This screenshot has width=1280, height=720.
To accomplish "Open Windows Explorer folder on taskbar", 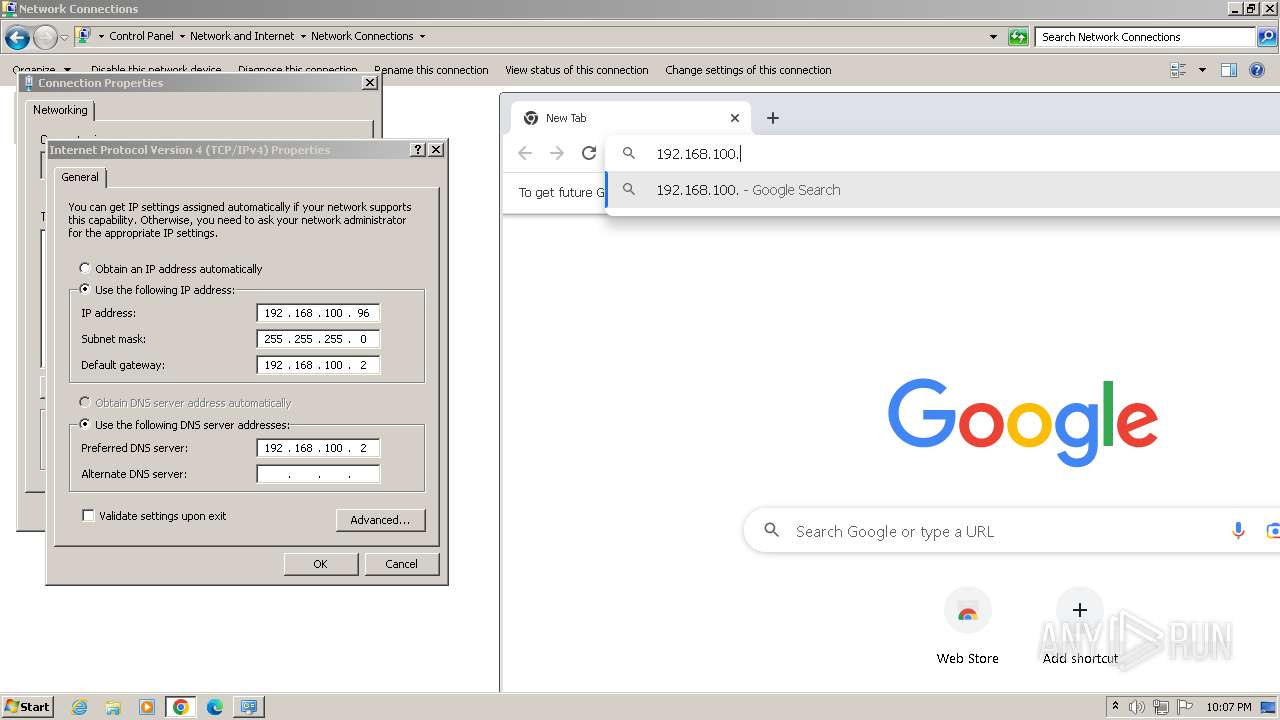I will click(x=113, y=707).
